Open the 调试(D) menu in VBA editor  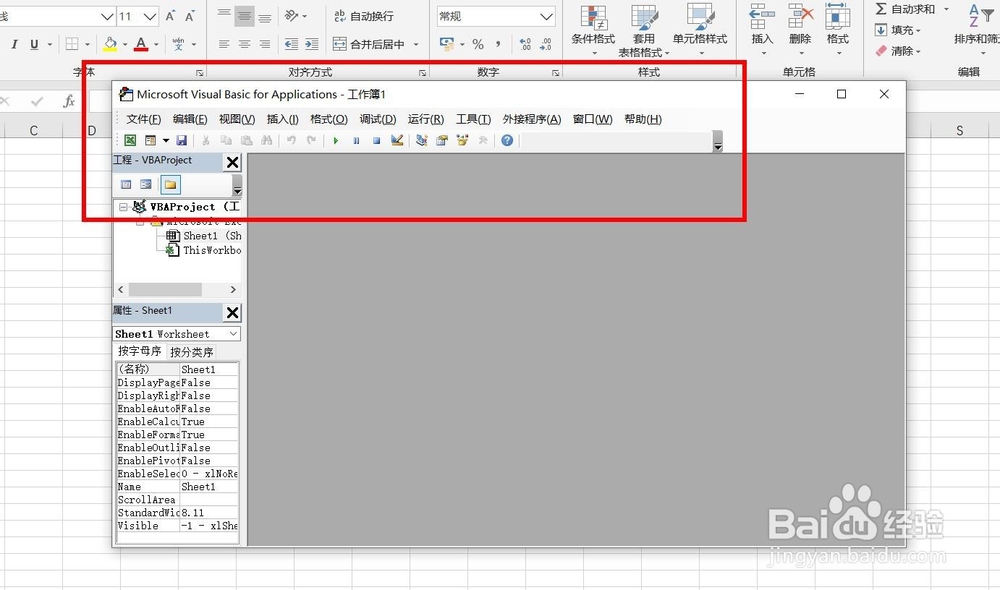click(378, 119)
